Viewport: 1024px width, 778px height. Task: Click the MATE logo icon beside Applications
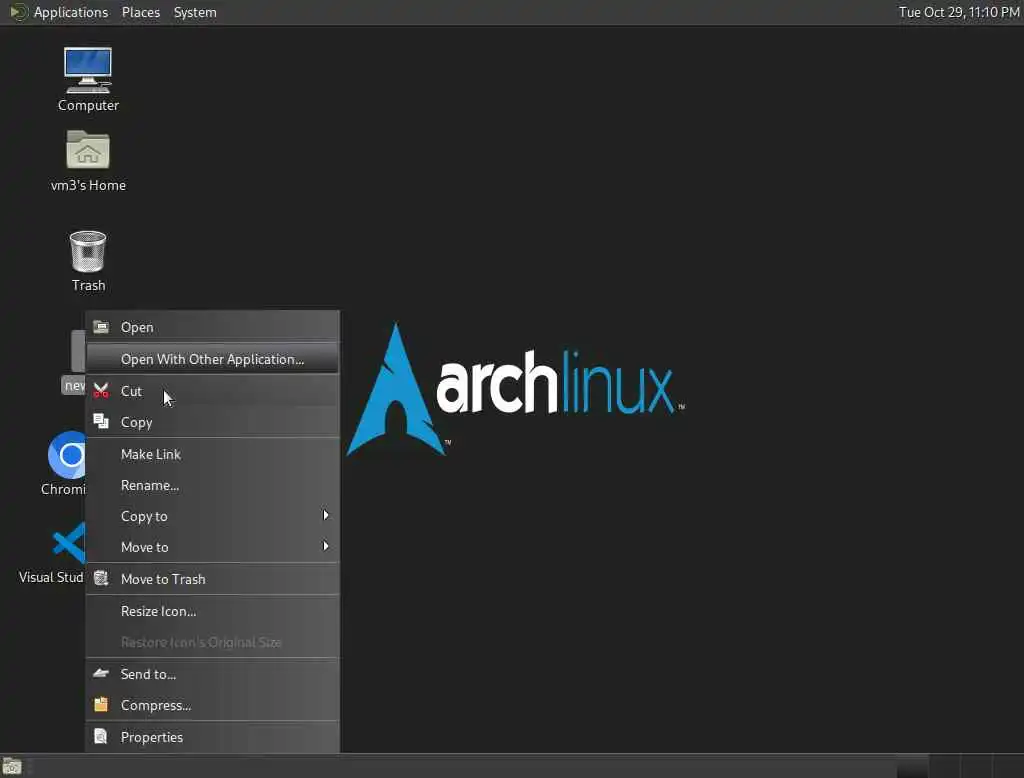click(x=18, y=12)
